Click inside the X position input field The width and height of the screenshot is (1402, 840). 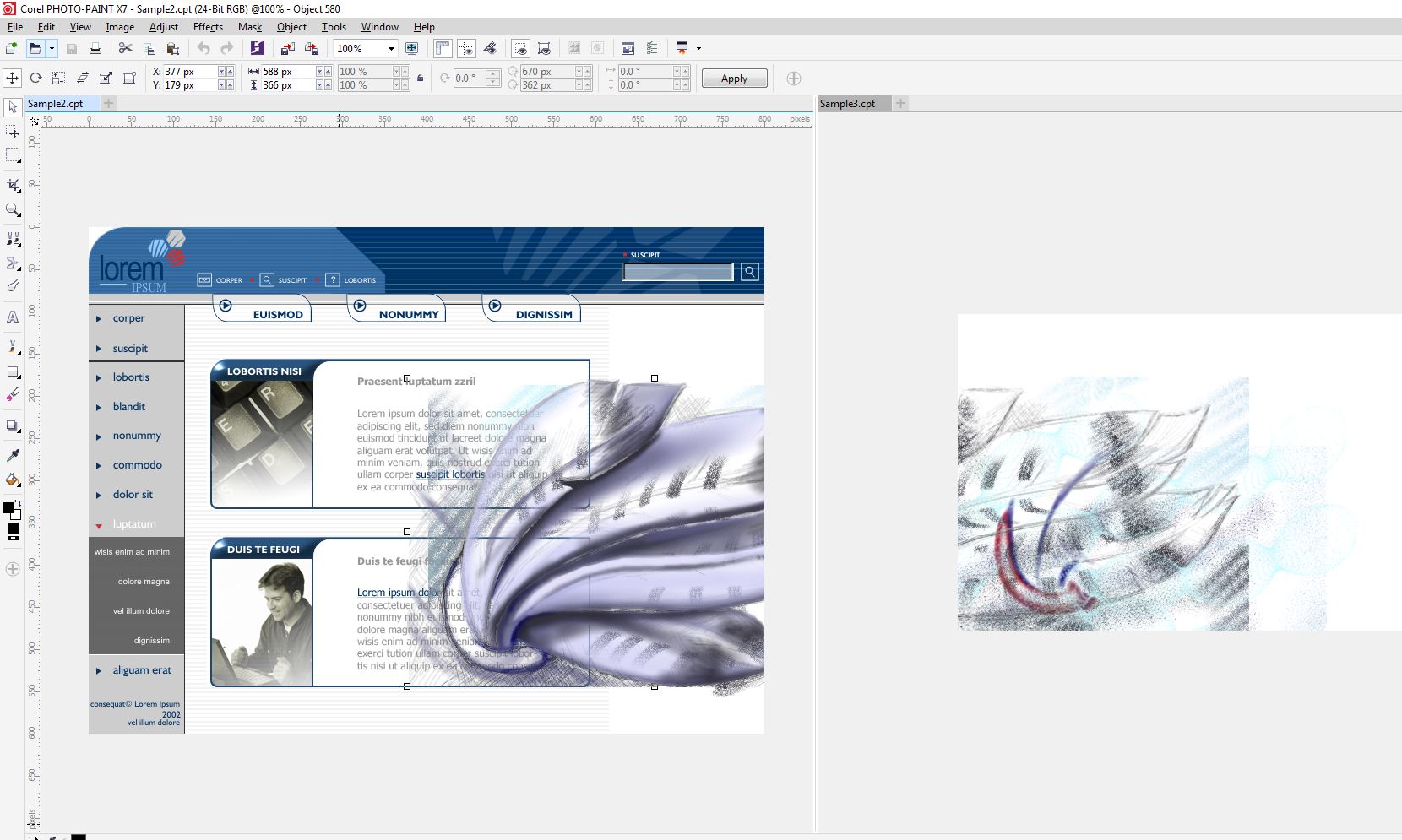pyautogui.click(x=190, y=72)
